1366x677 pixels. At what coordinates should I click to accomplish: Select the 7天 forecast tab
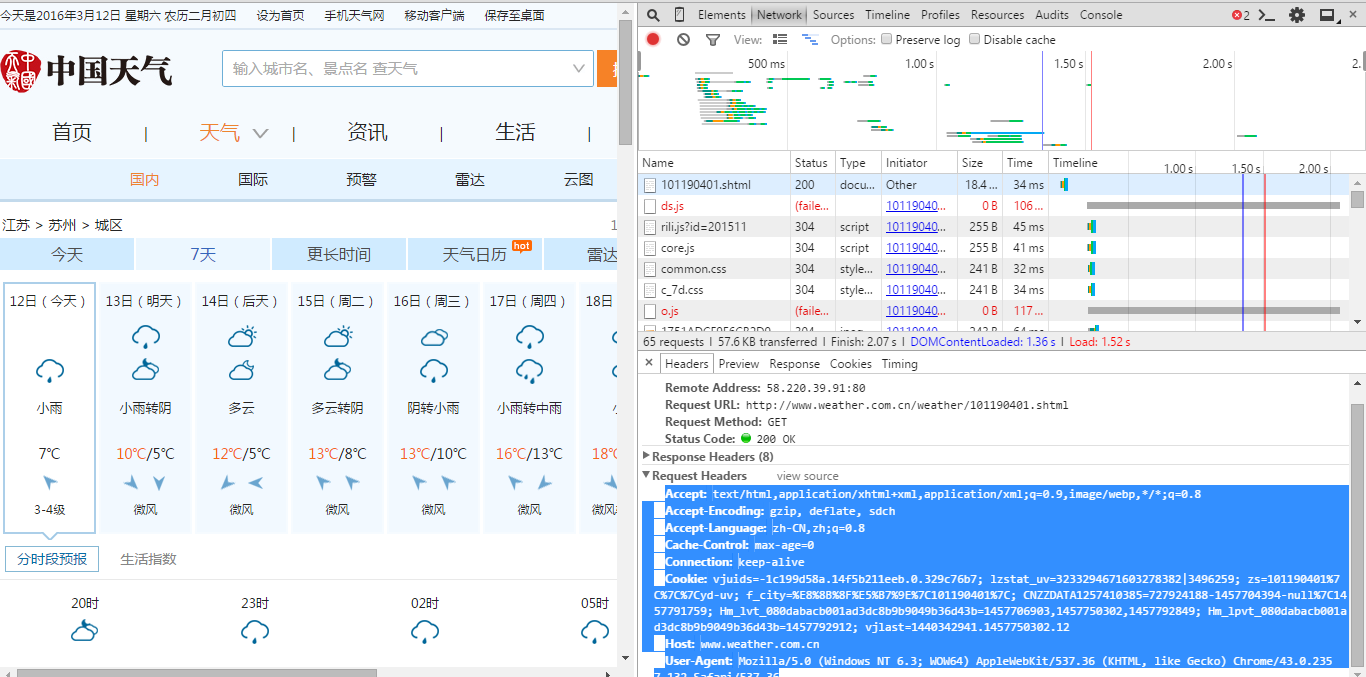[203, 254]
